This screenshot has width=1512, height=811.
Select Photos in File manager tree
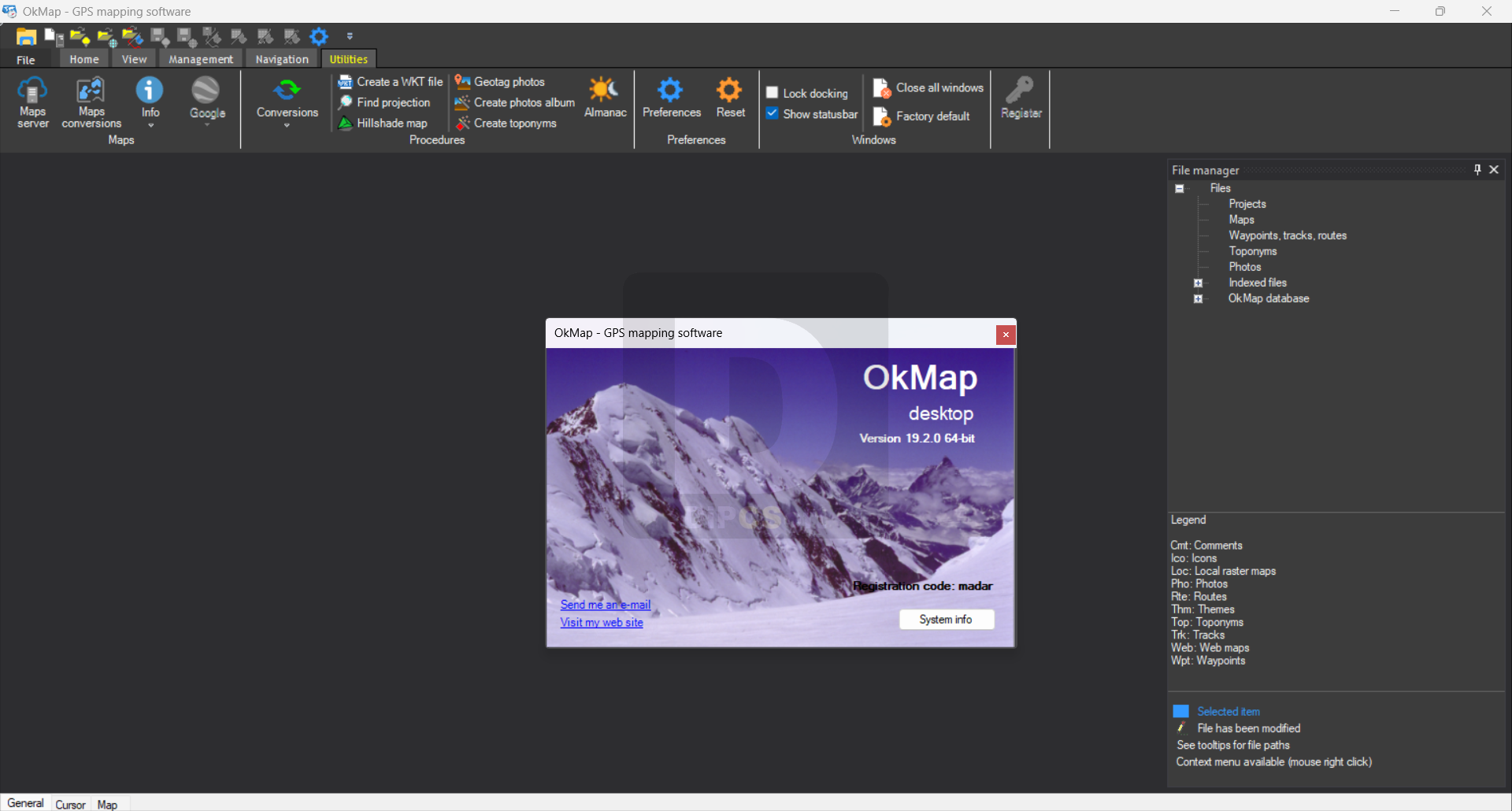click(1245, 267)
